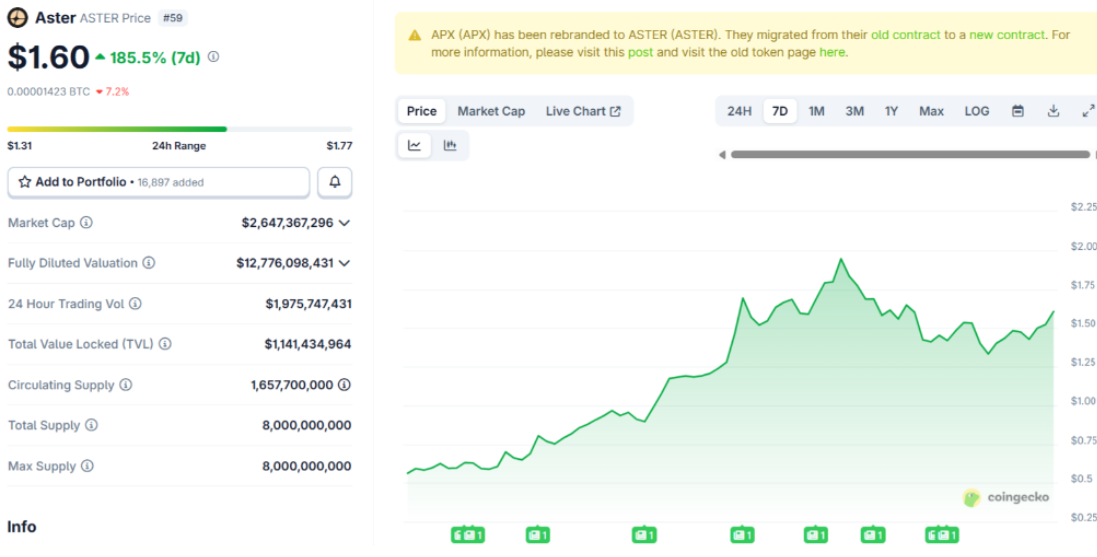
Task: Expand the Market Cap value chevron
Action: [x=345, y=223]
